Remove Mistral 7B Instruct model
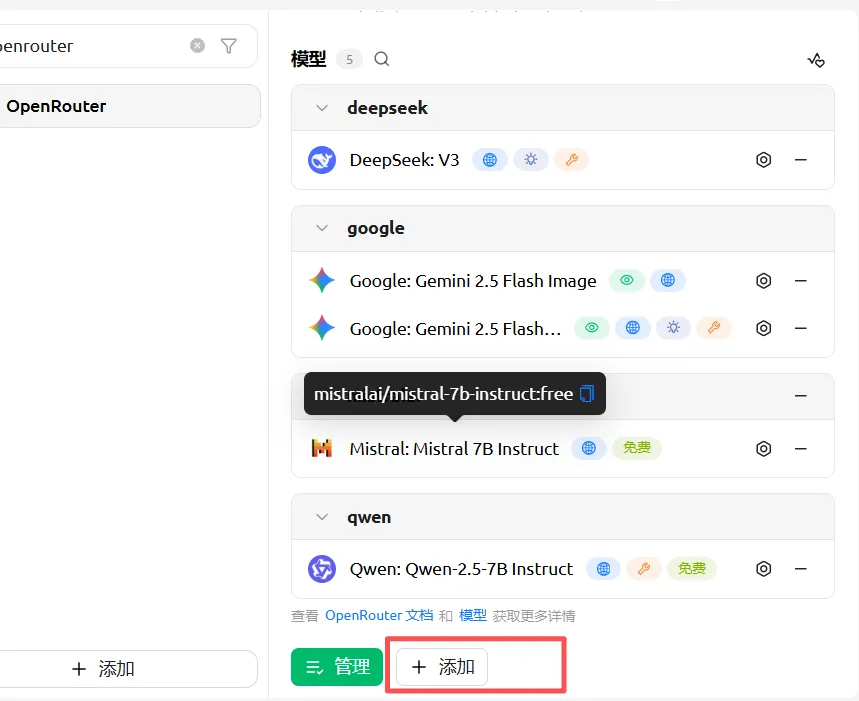The width and height of the screenshot is (859, 701). [800, 449]
